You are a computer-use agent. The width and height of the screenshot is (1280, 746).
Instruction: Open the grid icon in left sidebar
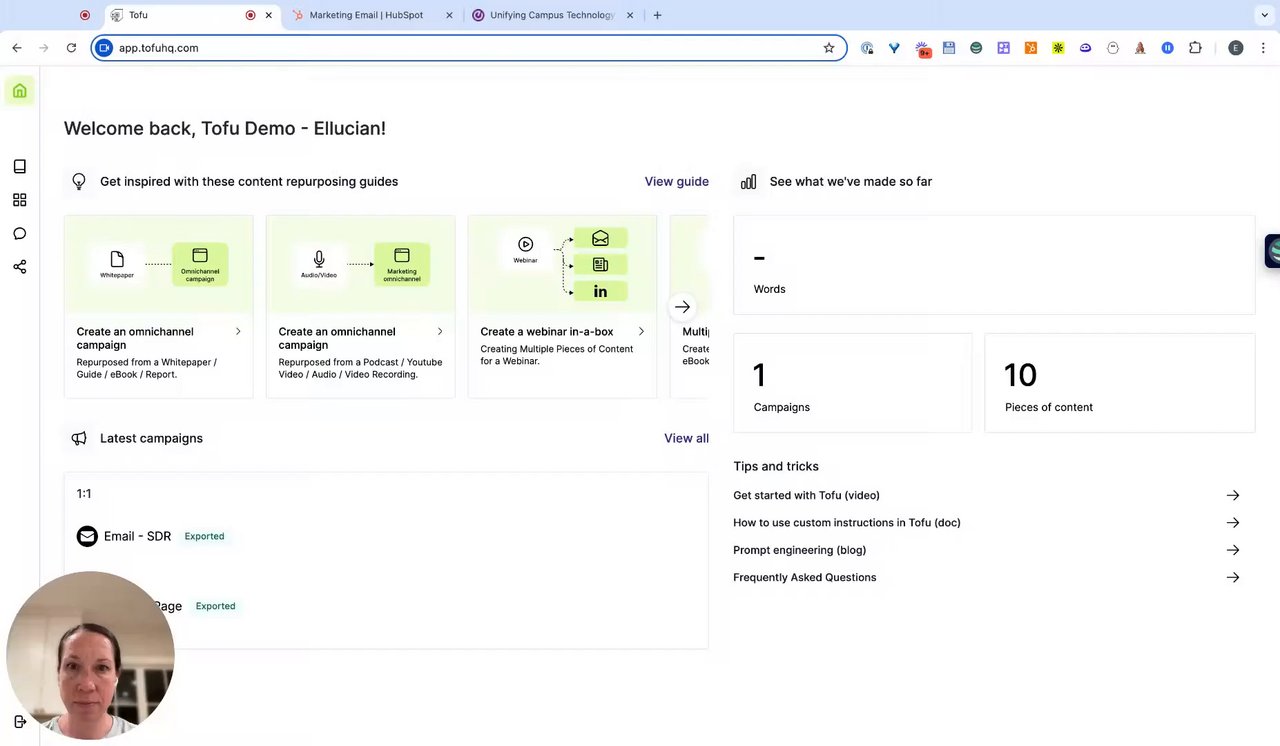click(x=19, y=200)
